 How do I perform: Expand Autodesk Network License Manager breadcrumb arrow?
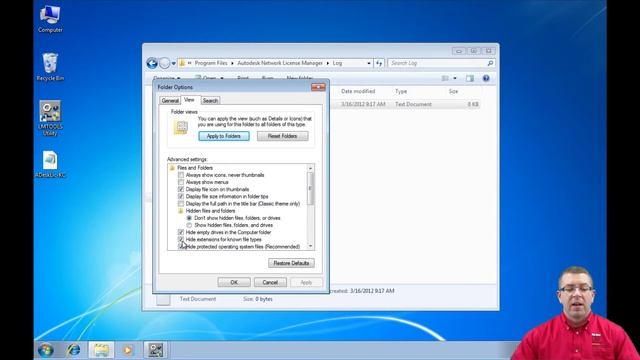point(327,63)
